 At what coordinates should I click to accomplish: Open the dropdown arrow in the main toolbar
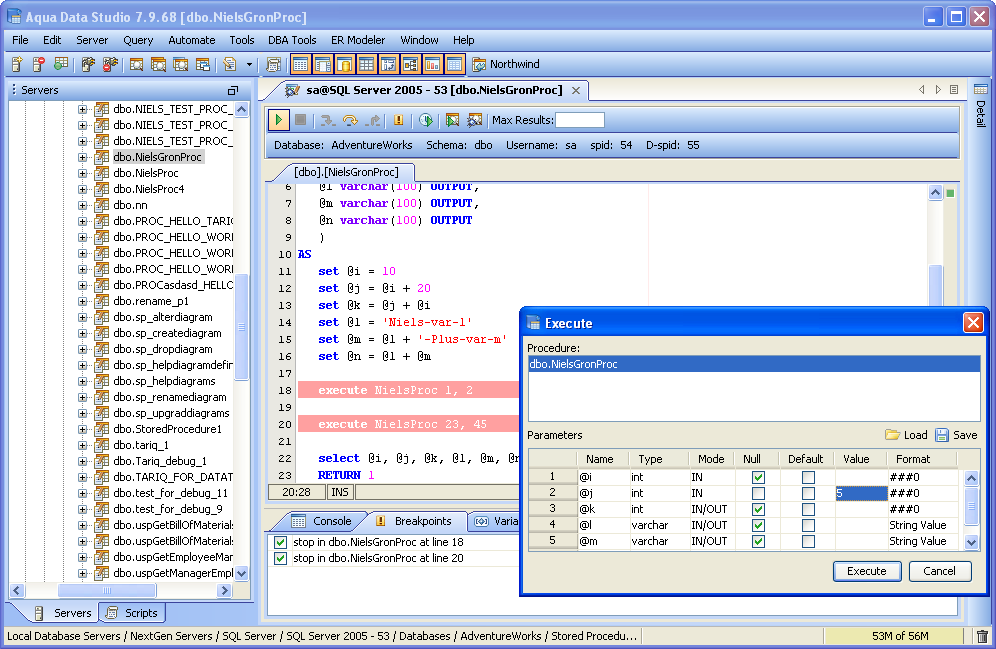click(x=250, y=65)
